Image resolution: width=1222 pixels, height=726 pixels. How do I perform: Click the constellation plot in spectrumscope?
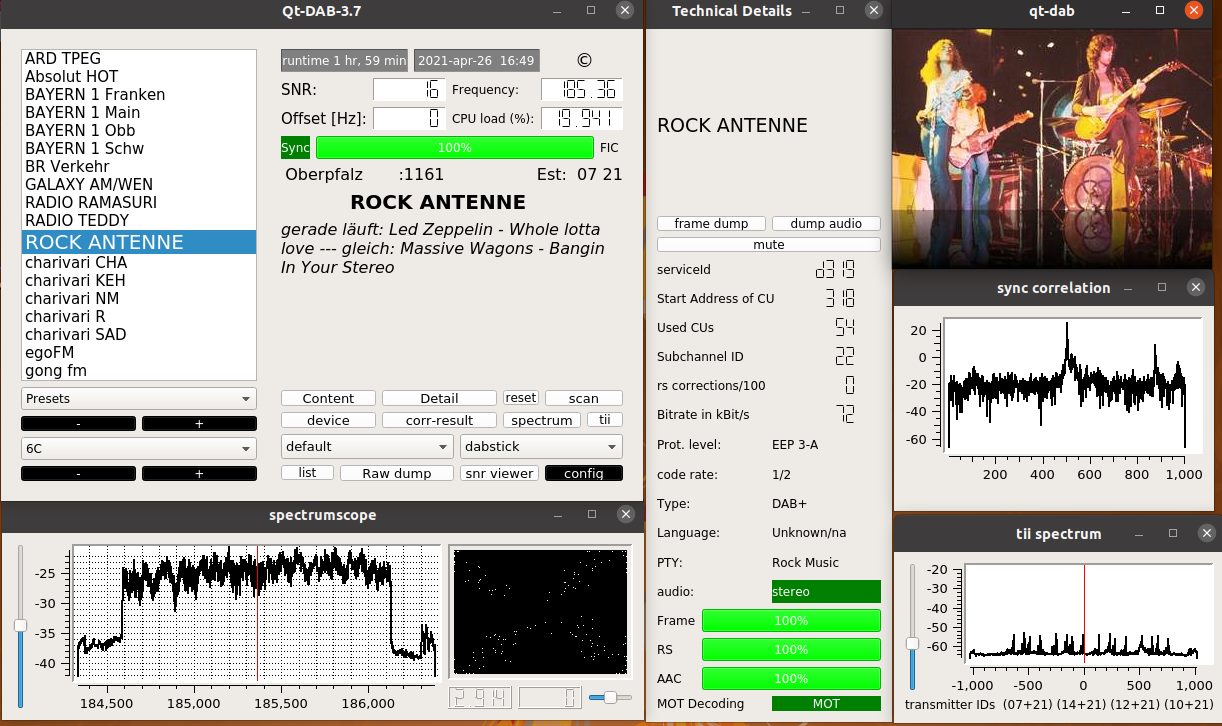point(540,610)
